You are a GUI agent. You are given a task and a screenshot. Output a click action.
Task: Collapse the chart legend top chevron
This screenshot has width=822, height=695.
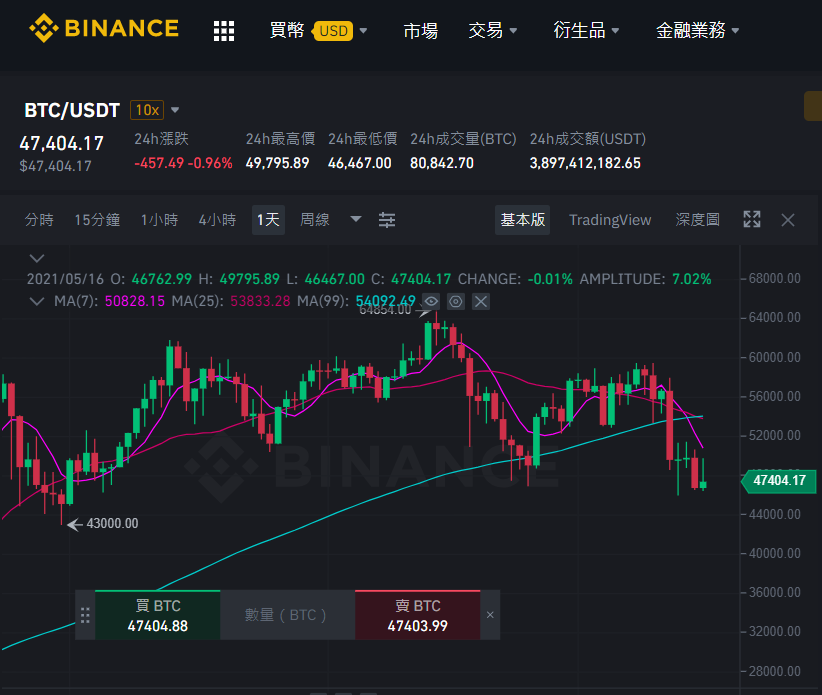[x=37, y=258]
